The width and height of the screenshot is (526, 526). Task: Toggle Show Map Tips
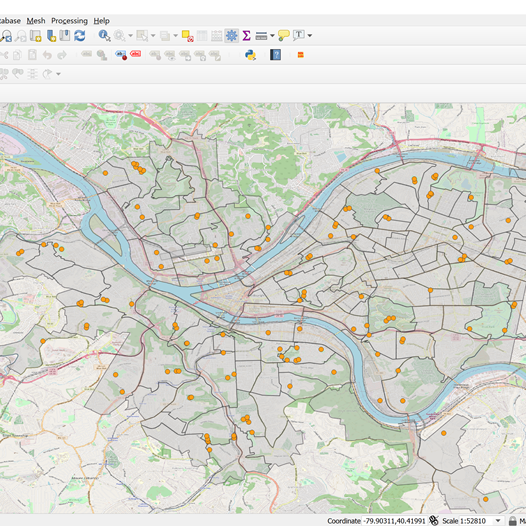click(x=284, y=36)
